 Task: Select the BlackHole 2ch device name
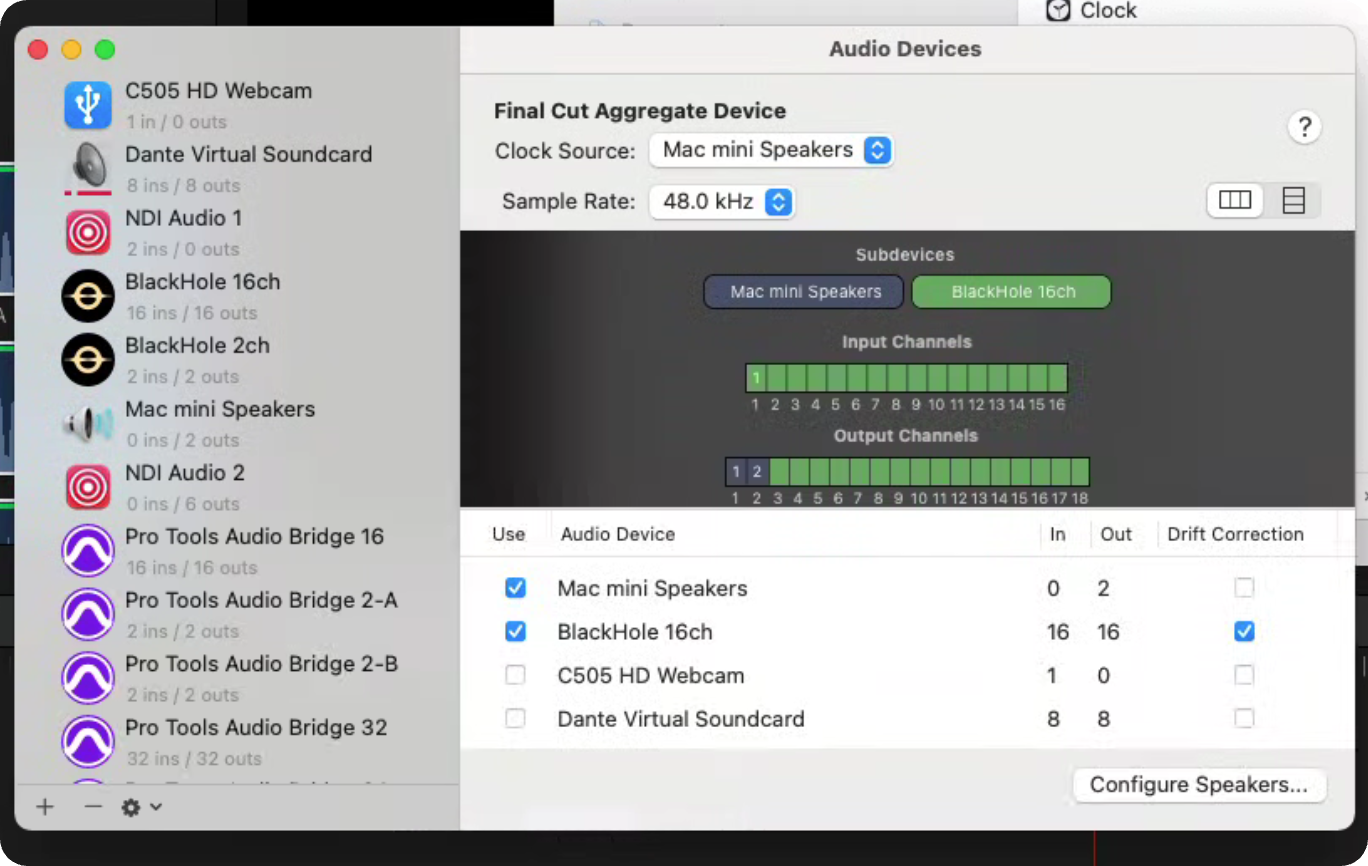tap(197, 346)
